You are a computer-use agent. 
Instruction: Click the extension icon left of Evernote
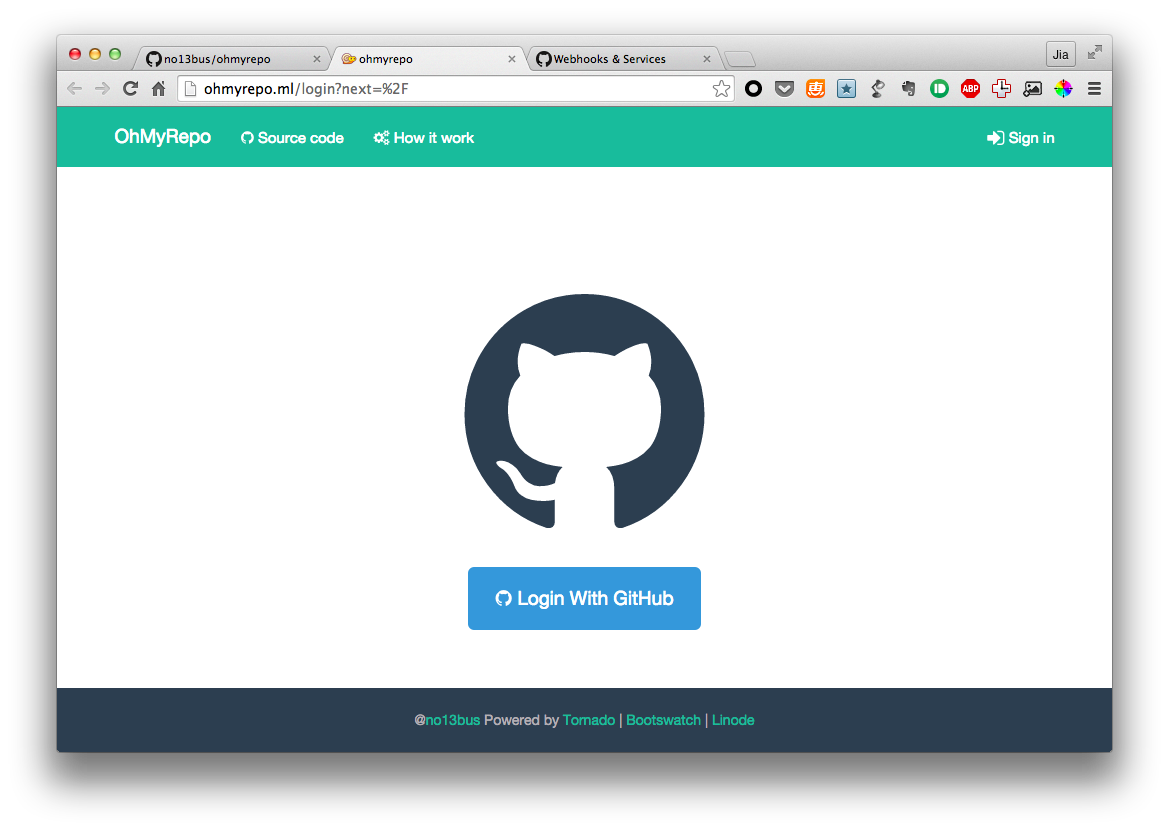877,89
